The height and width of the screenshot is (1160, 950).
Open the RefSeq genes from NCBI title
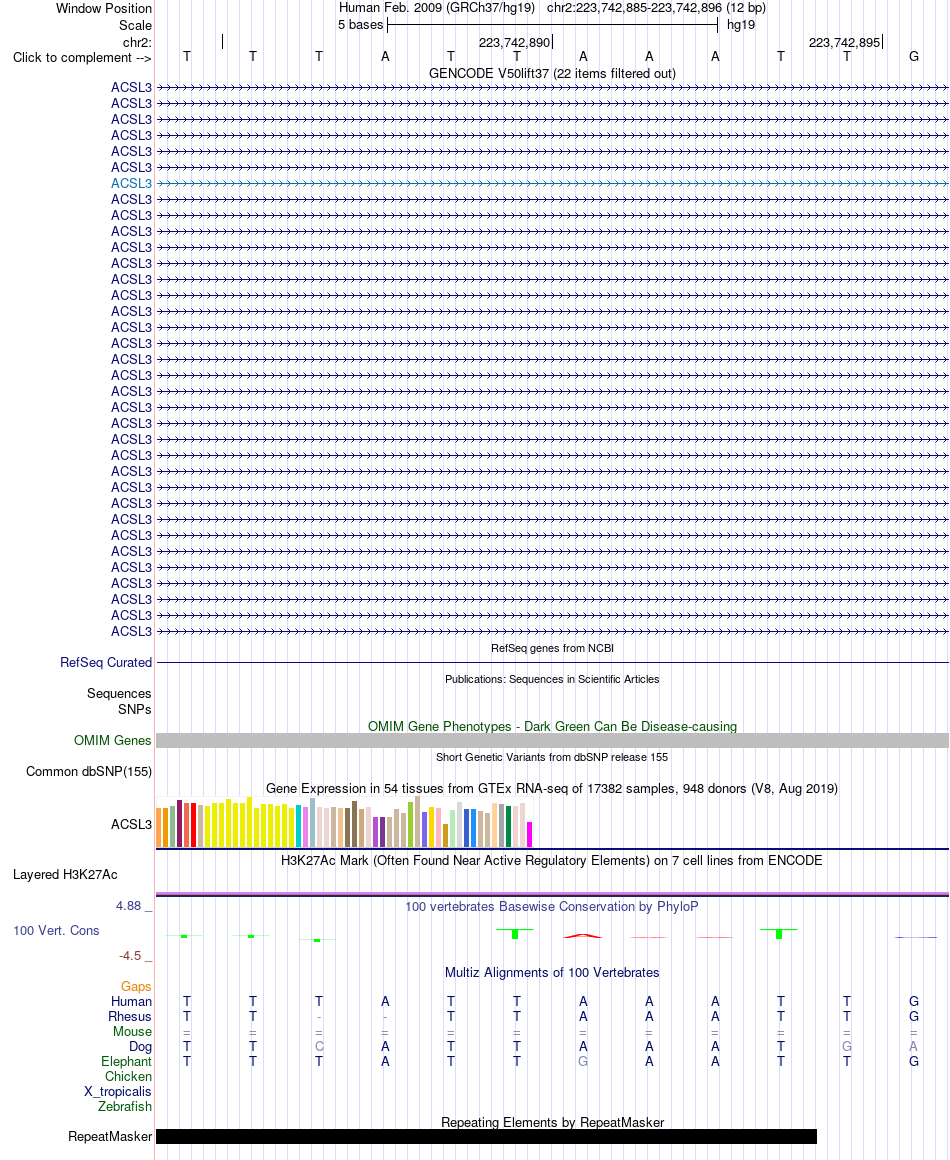tap(552, 648)
